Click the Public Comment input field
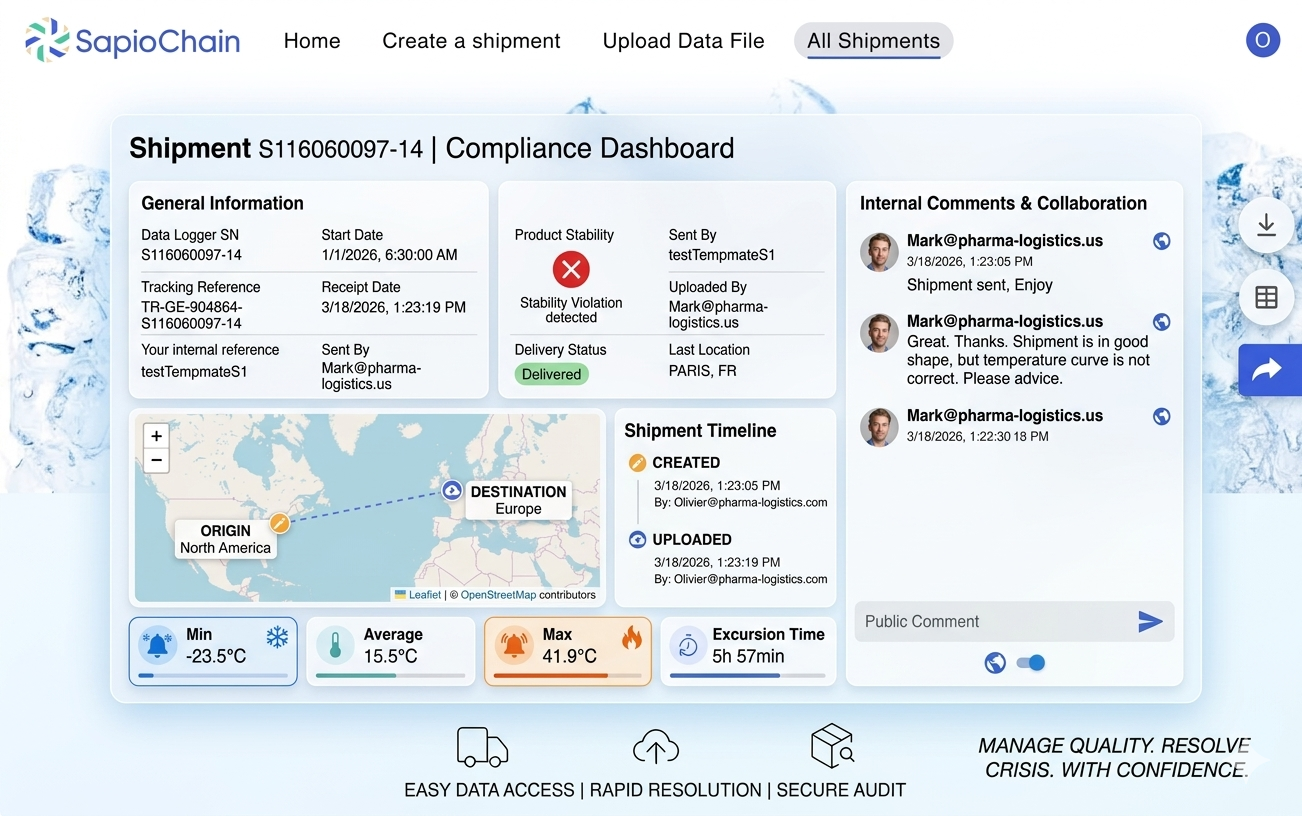Image resolution: width=1302 pixels, height=816 pixels. 990,622
